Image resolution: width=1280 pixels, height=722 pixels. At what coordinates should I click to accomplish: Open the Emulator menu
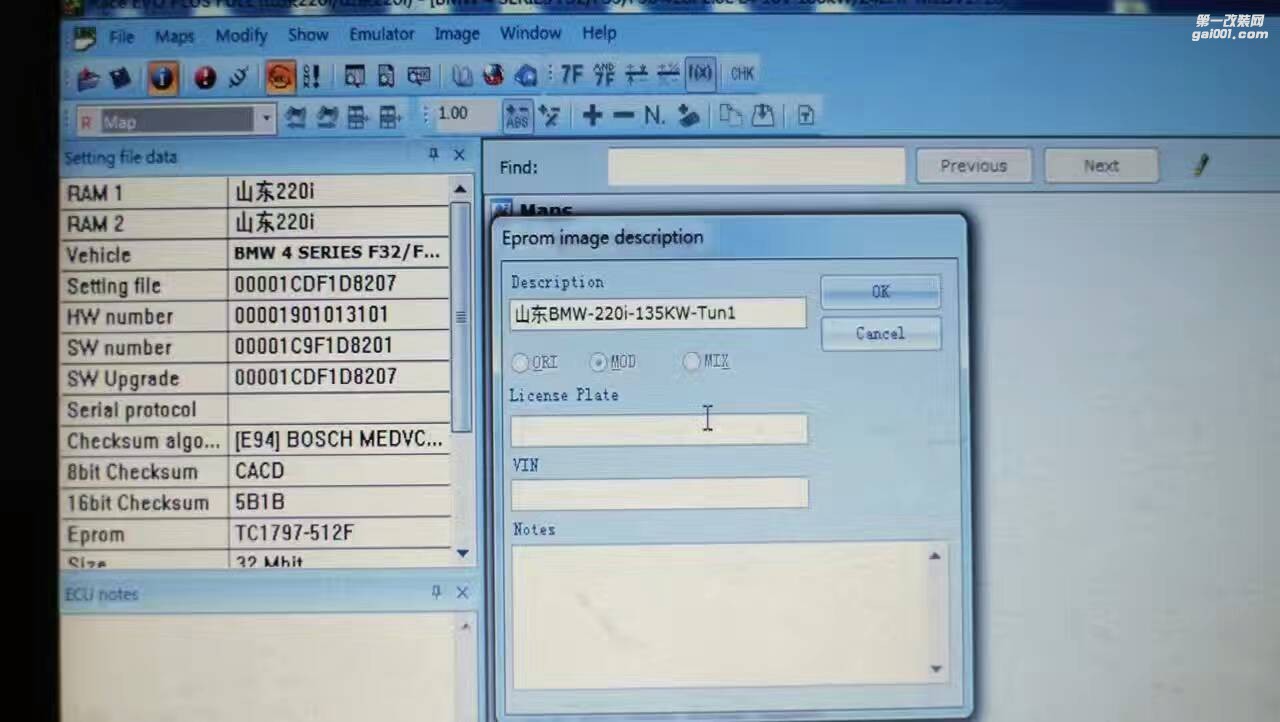(x=381, y=34)
